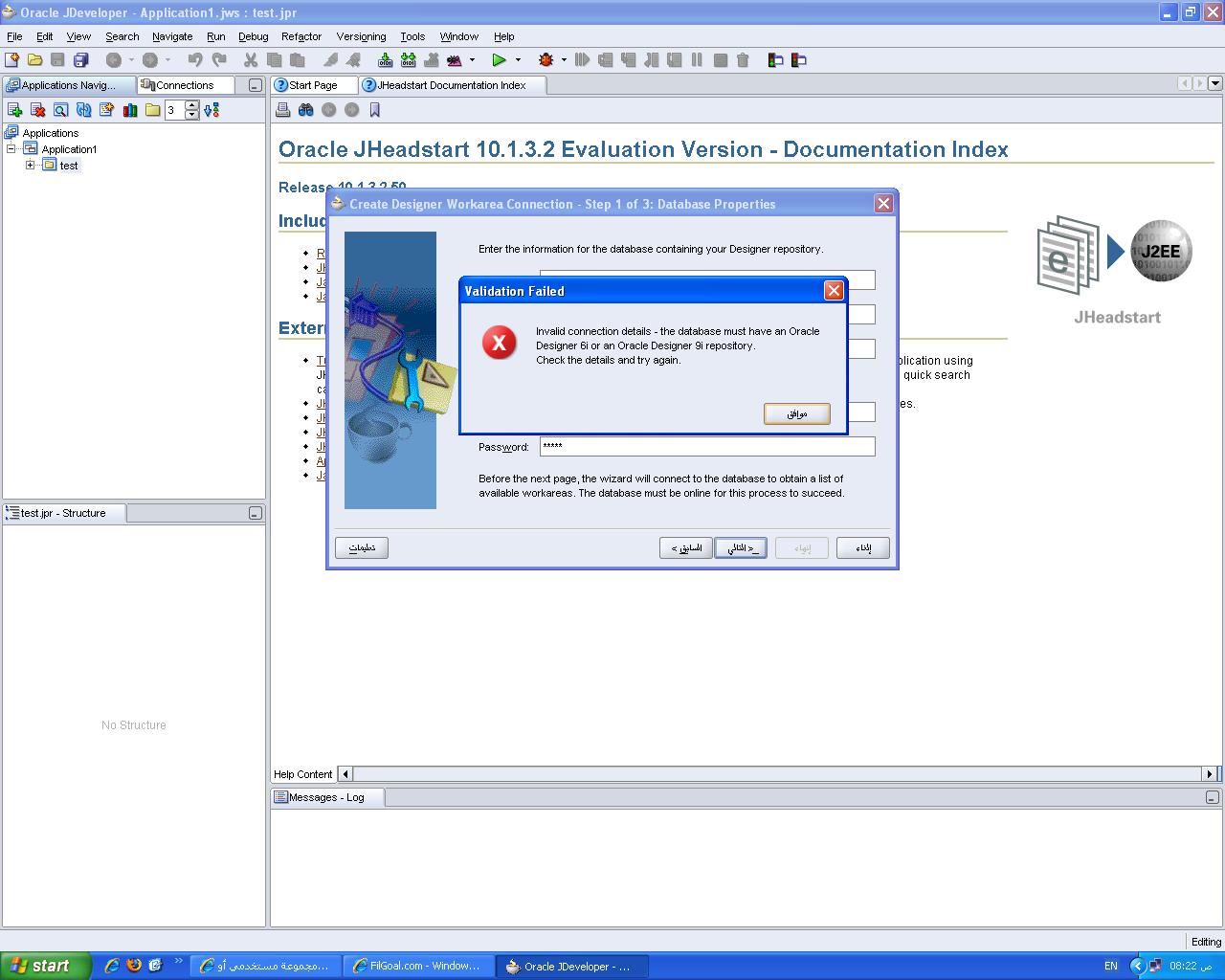The image size is (1225, 980).
Task: Open the Run button dropdown arrow
Action: click(x=518, y=60)
